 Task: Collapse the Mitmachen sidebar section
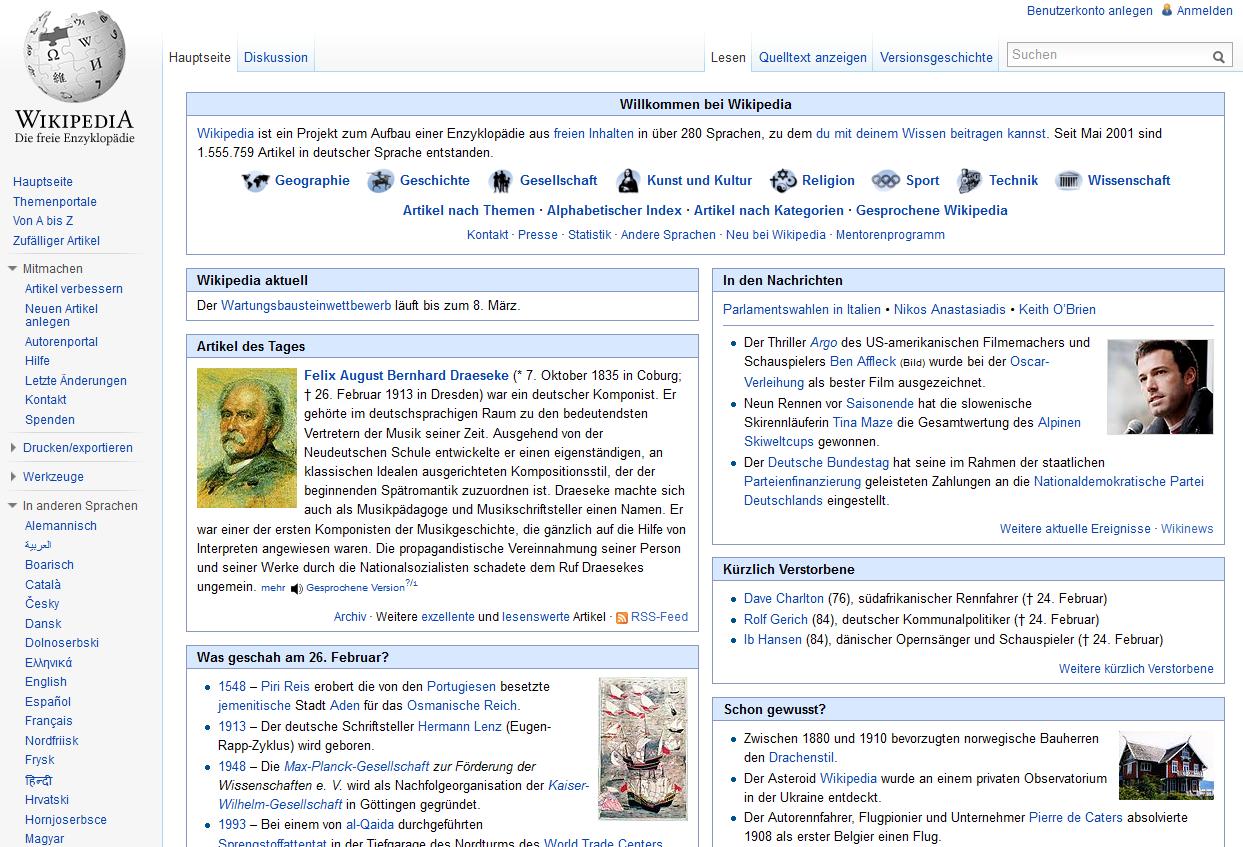(13, 269)
